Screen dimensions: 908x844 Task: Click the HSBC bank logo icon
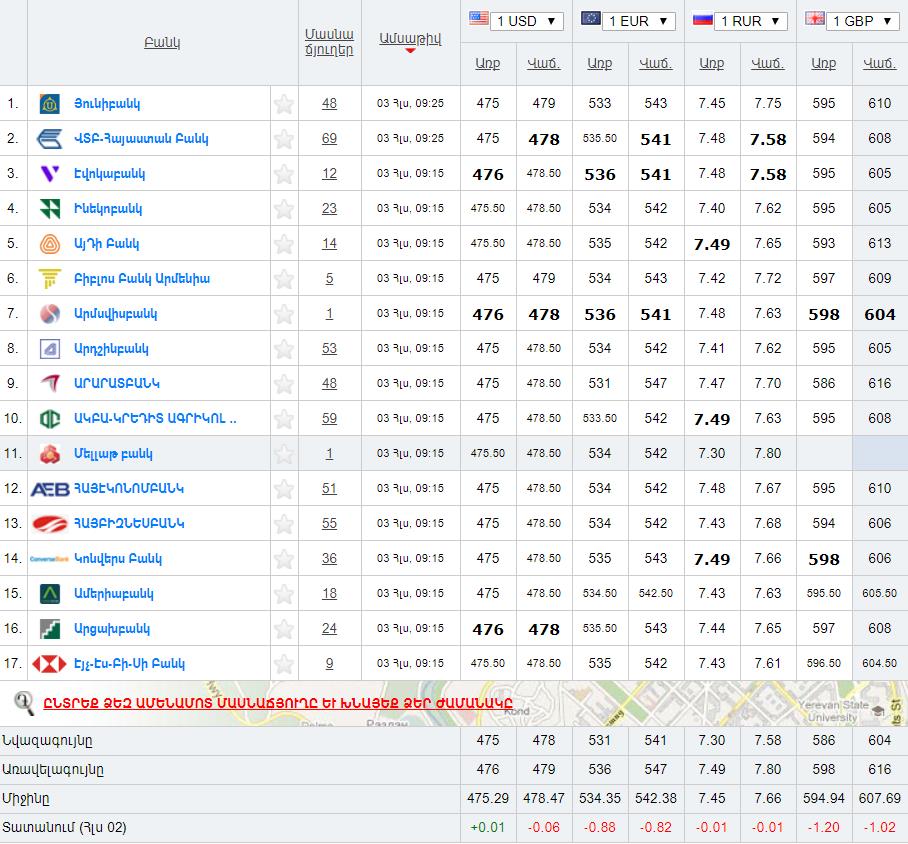pos(49,664)
